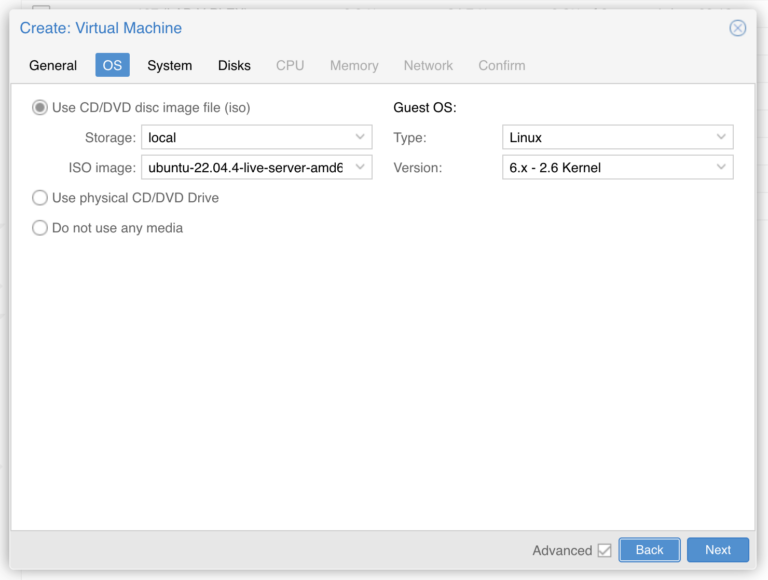
Task: Choose Do not use any media
Action: [40, 228]
